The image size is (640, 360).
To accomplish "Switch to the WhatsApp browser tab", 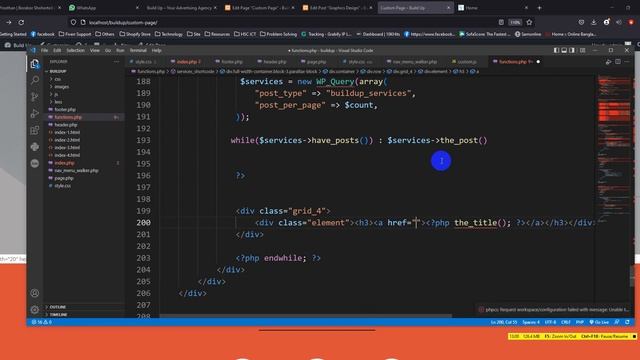I will coord(103,8).
